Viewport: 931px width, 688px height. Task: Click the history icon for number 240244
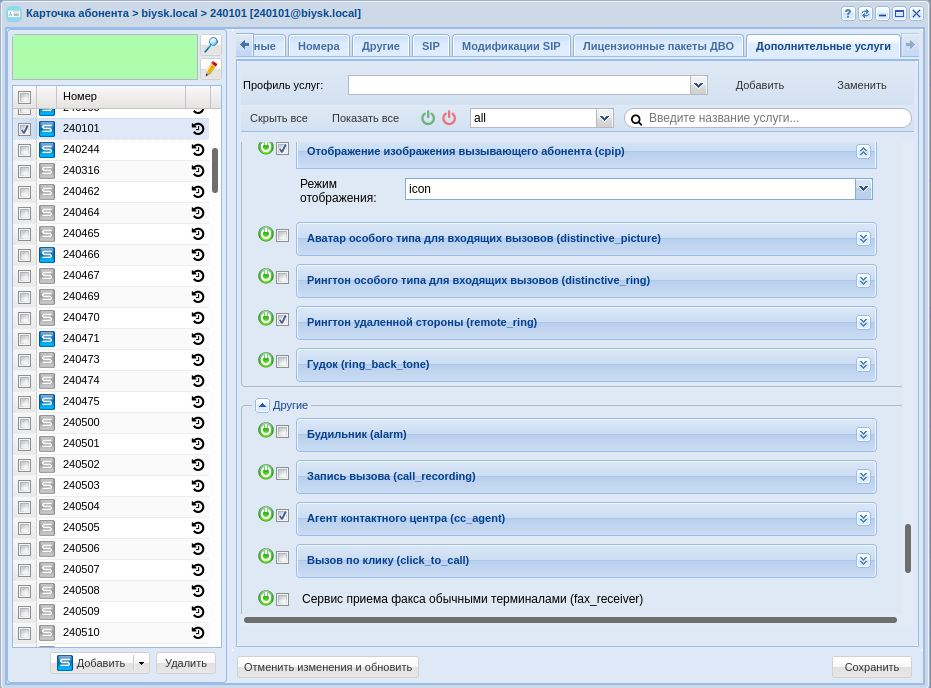(198, 150)
